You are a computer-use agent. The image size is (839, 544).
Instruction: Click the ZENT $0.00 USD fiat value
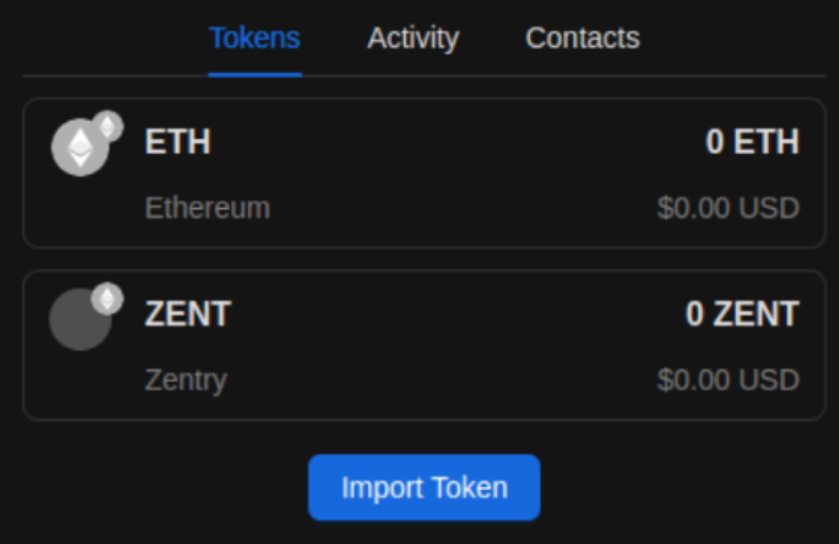[729, 380]
